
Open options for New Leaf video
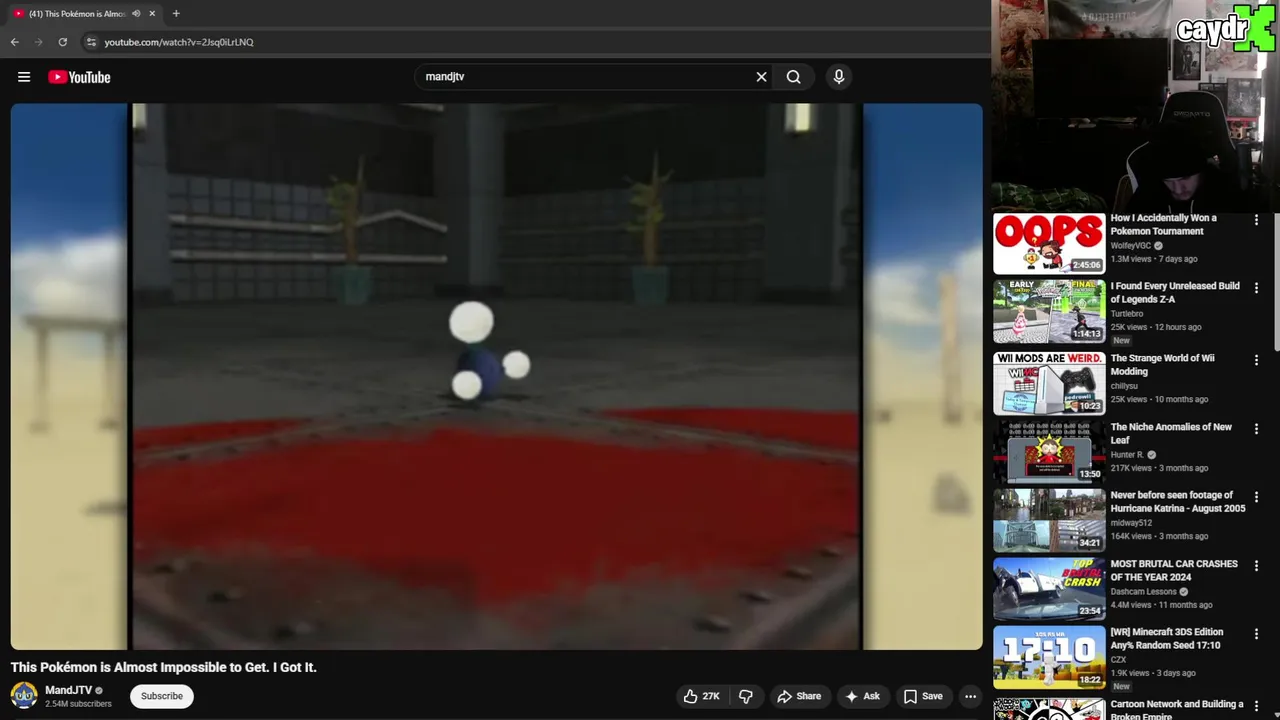(1256, 429)
